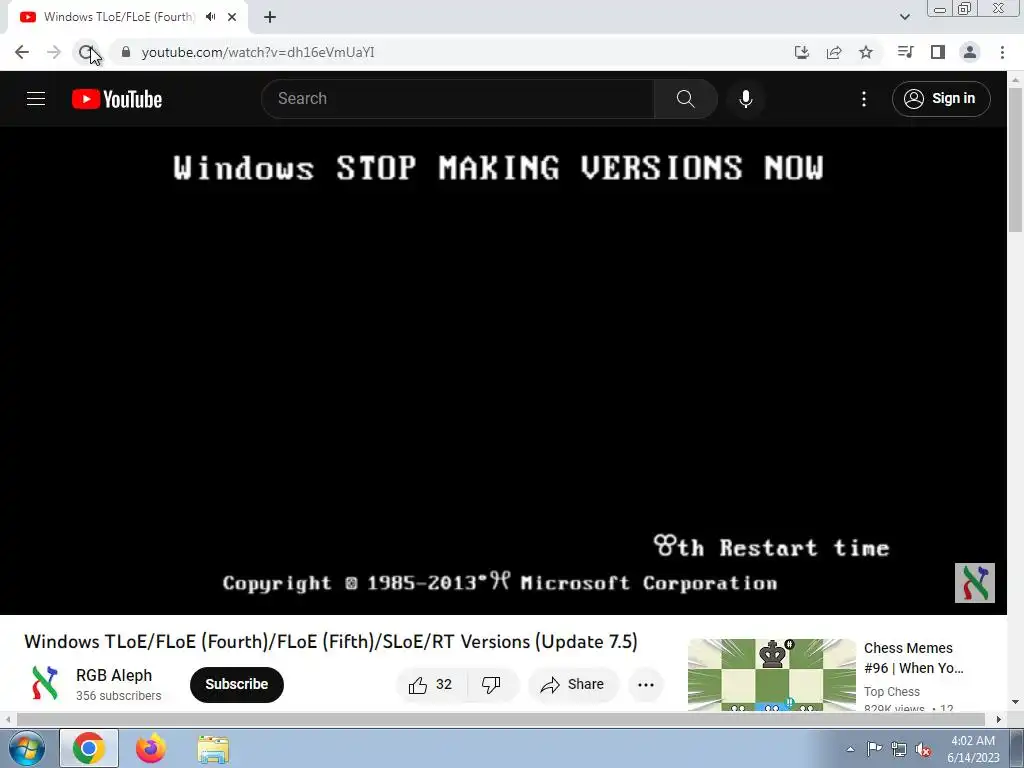
Task: Open the Chrome profile avatar
Action: pyautogui.click(x=970, y=52)
